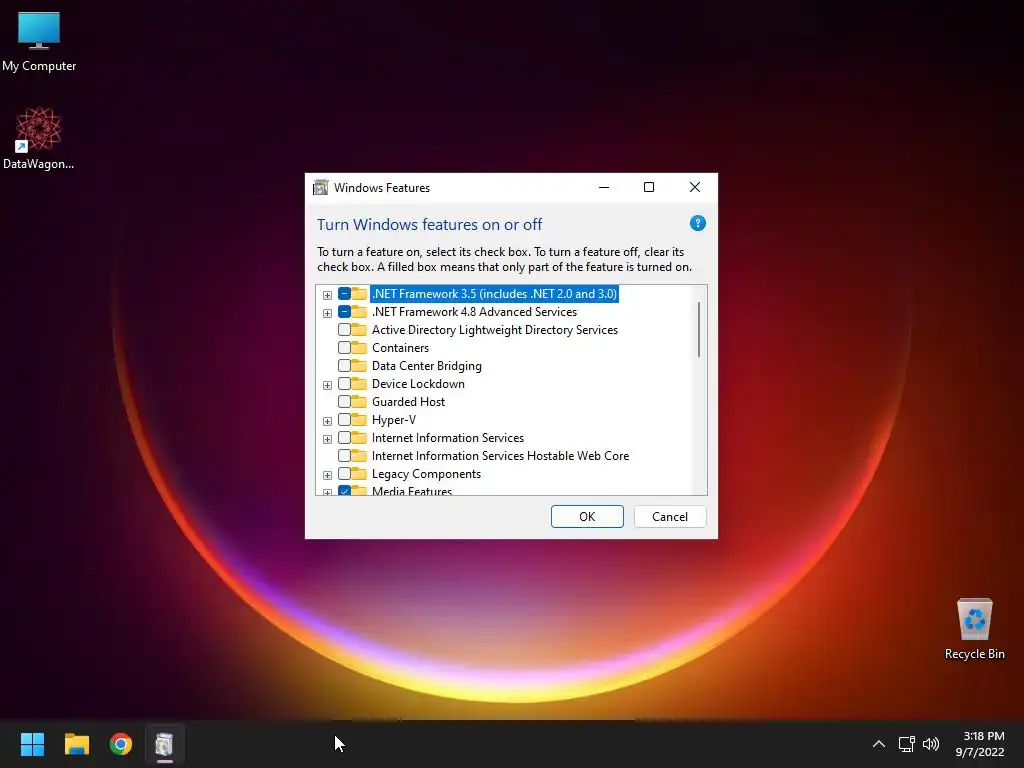This screenshot has height=768, width=1024.
Task: Minimize the Windows Features window
Action: click(x=604, y=187)
